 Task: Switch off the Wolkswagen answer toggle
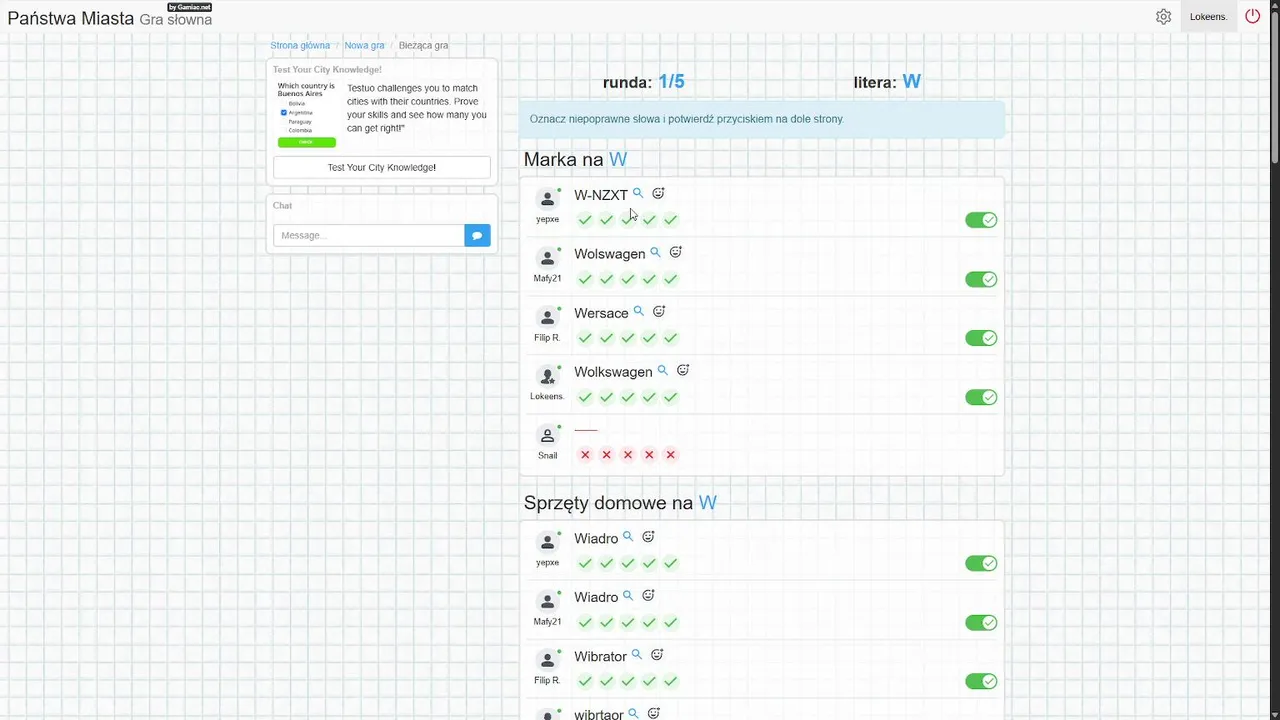[x=981, y=397]
